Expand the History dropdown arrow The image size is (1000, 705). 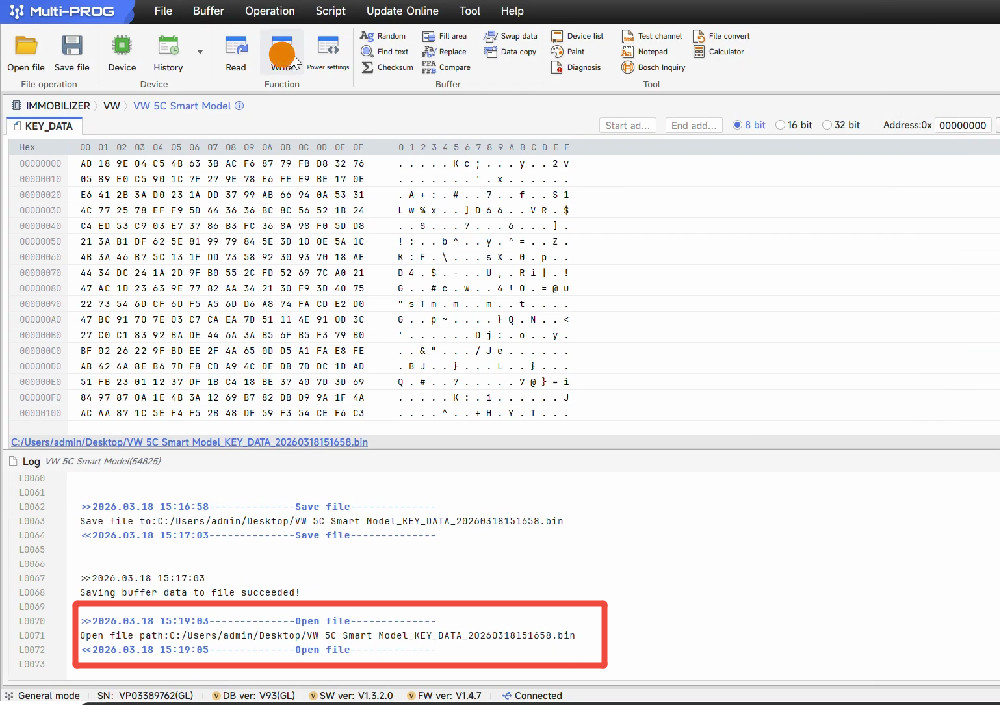click(x=200, y=50)
